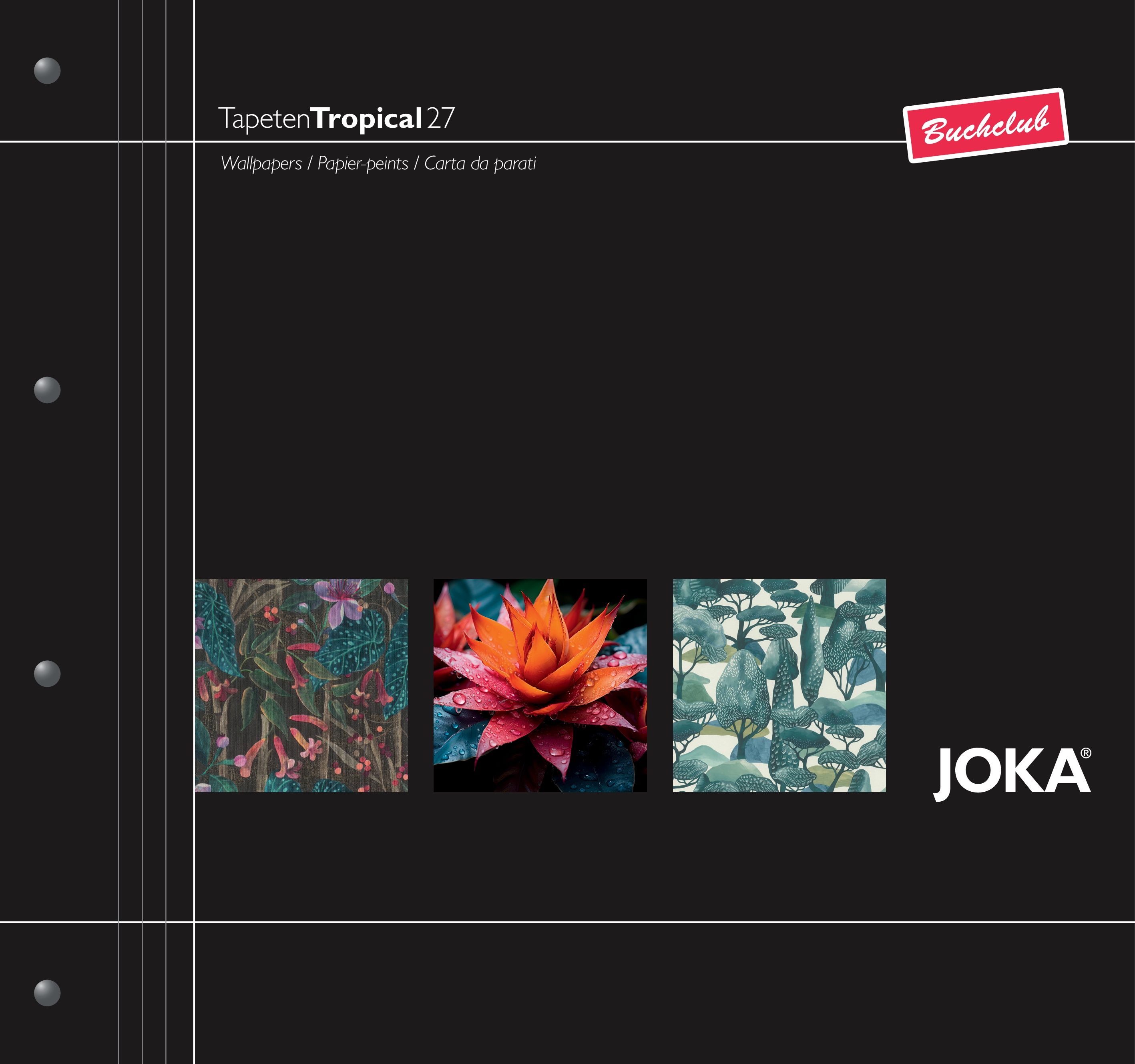Click the registered trademark symbol beside JOKA

point(1085,753)
